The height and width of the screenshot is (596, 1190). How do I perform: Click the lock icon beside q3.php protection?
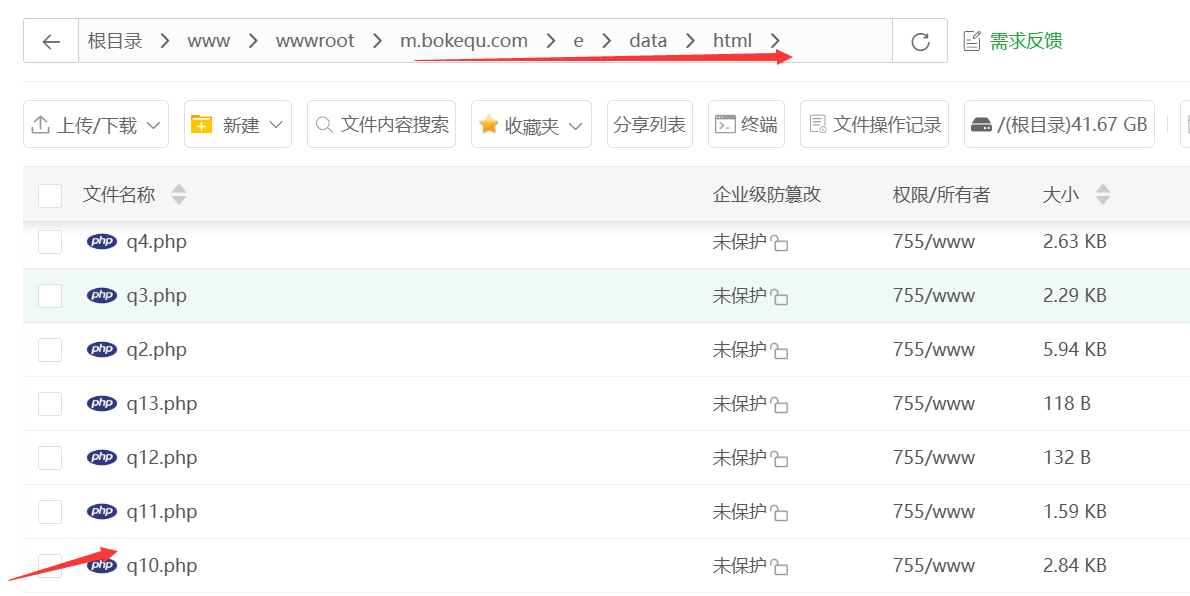click(x=780, y=297)
